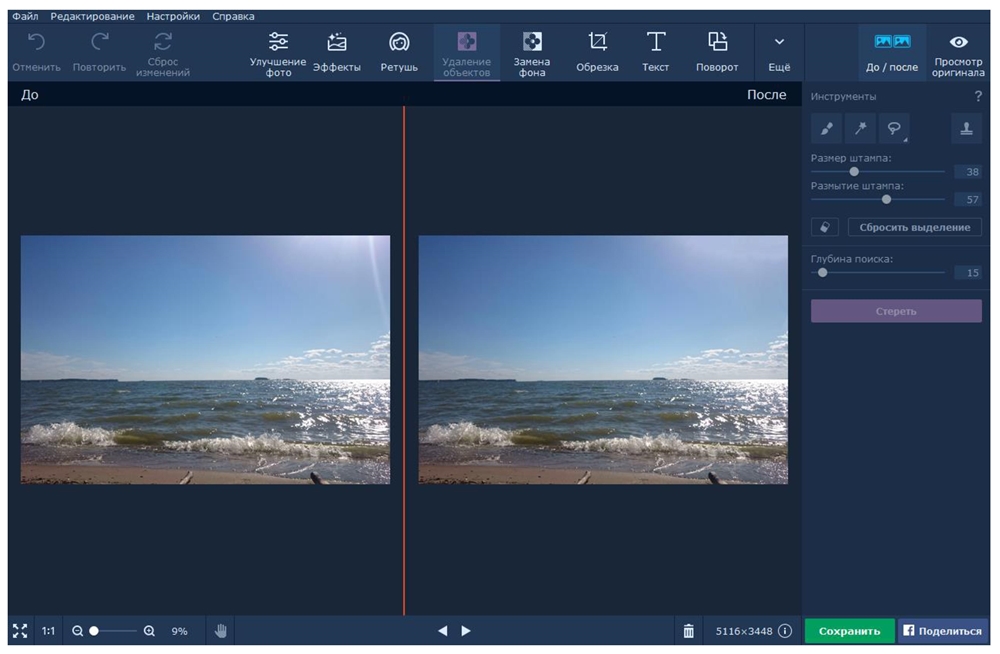Screen dimensions: 1000x654
Task: Adjust the Глубина поиска slider
Action: tap(823, 272)
